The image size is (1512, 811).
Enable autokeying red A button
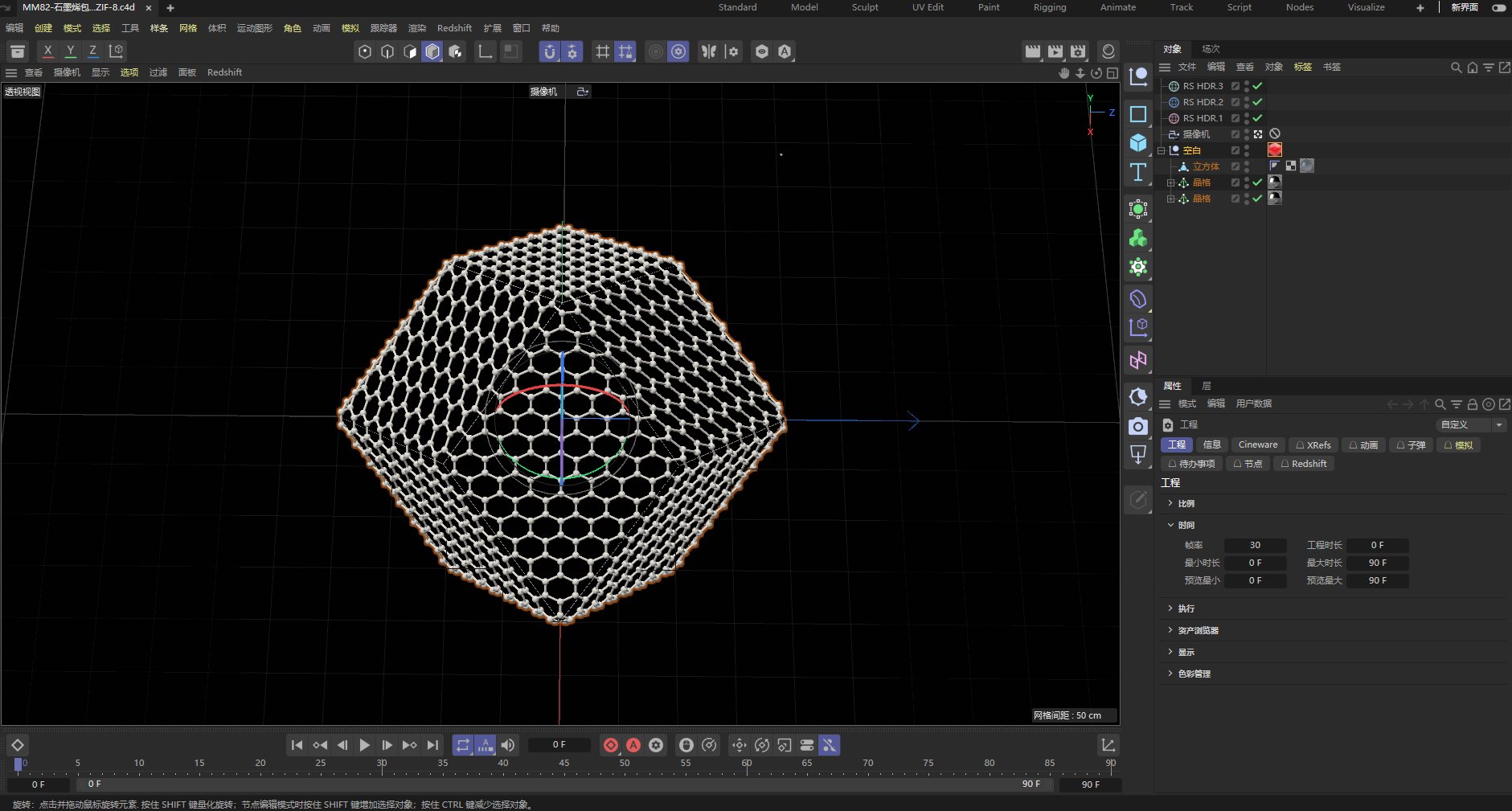point(633,745)
